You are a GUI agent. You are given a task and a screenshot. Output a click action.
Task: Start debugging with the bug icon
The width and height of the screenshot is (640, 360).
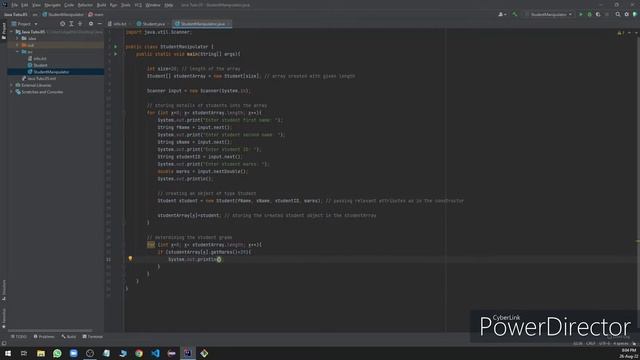pyautogui.click(x=589, y=14)
